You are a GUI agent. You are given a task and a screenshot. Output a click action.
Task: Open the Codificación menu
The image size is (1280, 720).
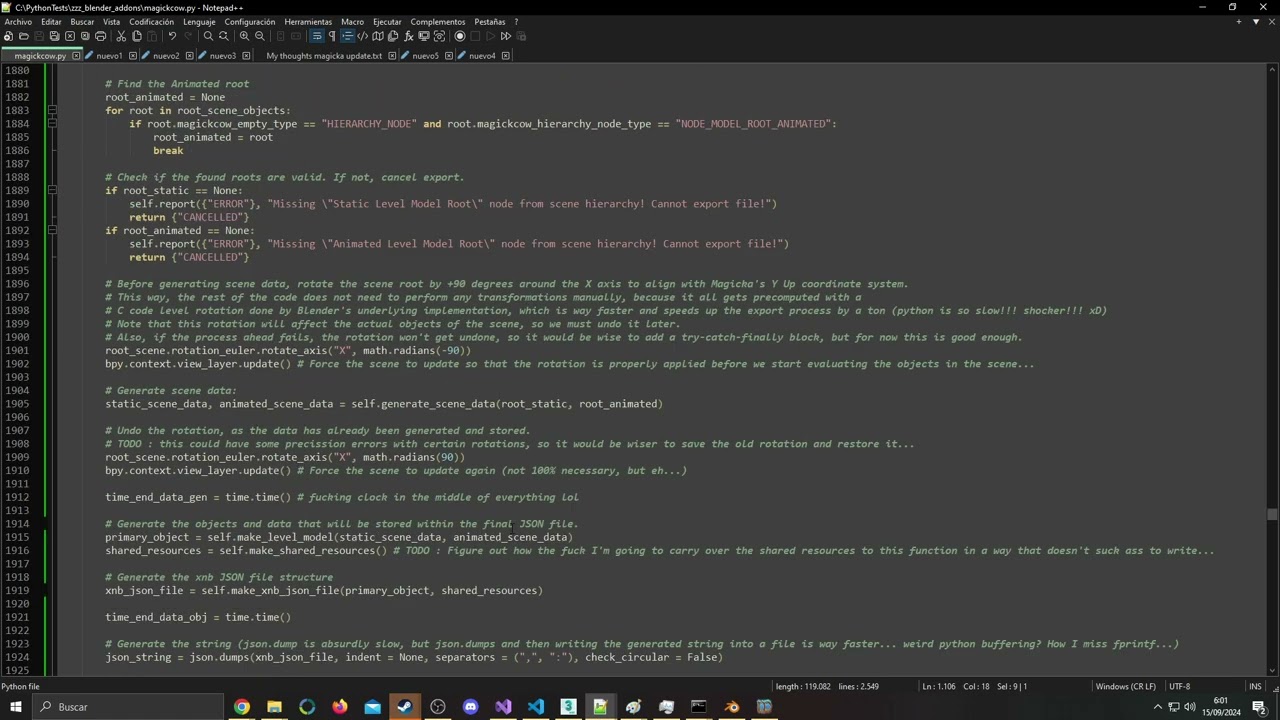[151, 21]
